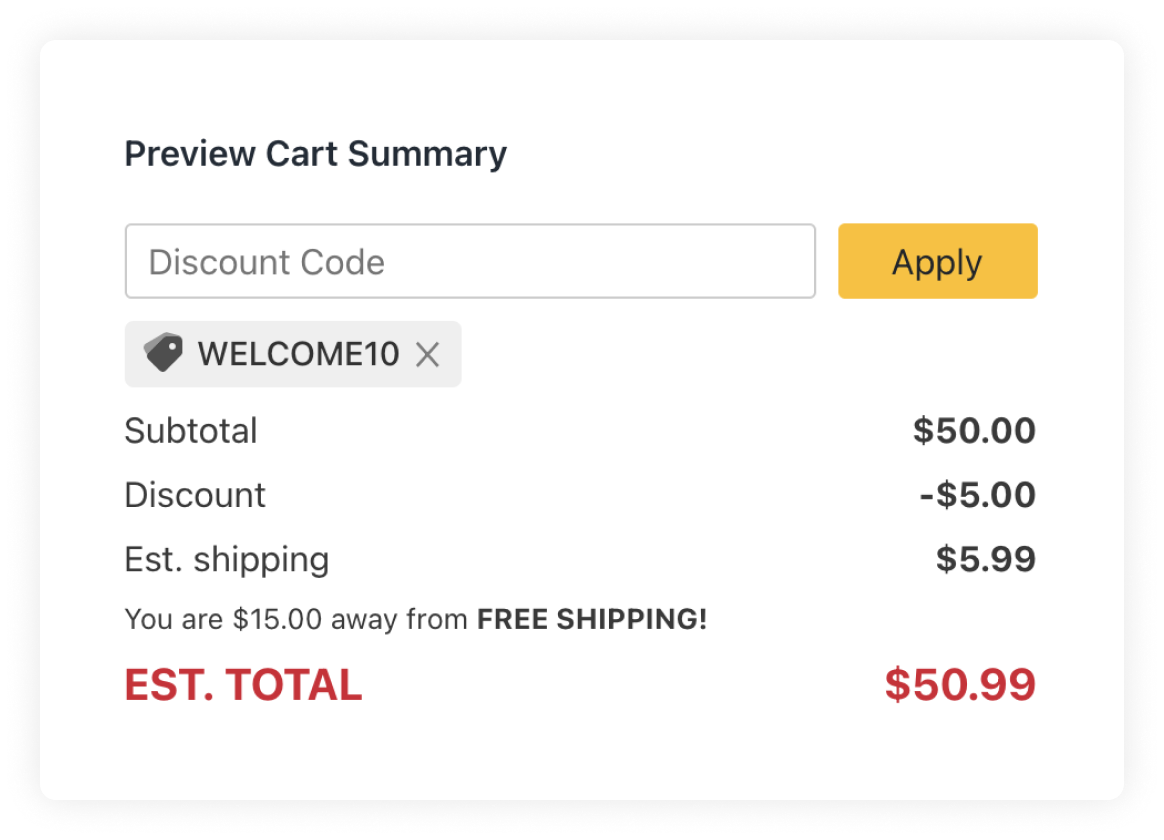Click the Est. shipping label
The image size is (1164, 840).
click(x=226, y=559)
